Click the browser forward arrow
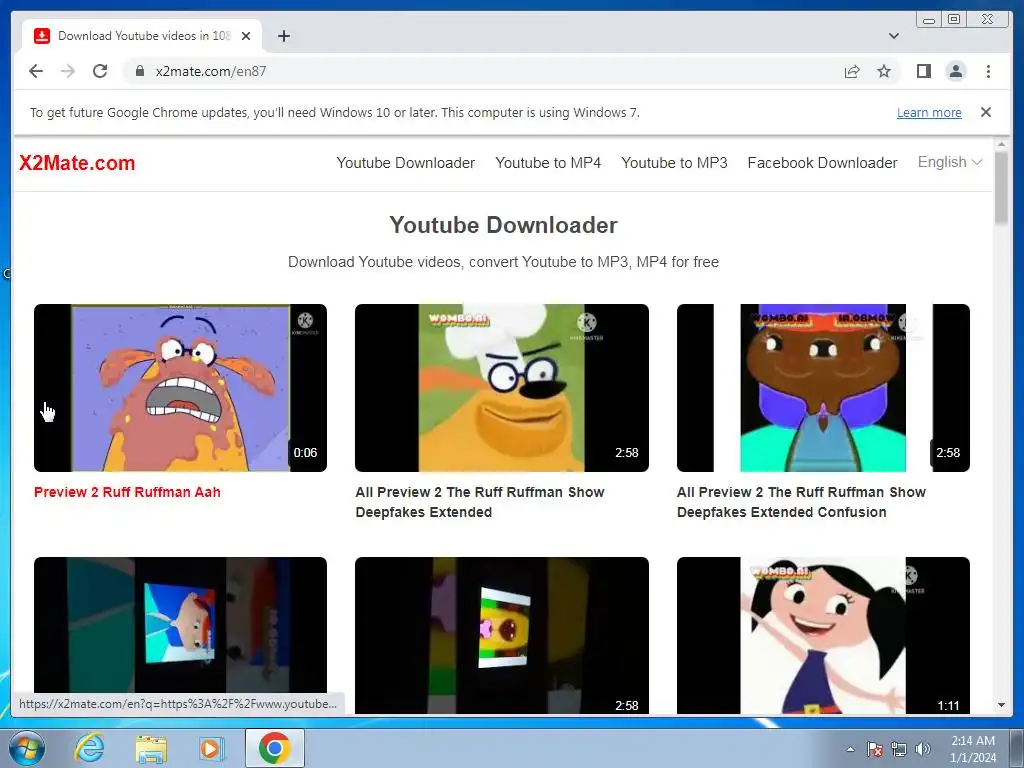 68,71
